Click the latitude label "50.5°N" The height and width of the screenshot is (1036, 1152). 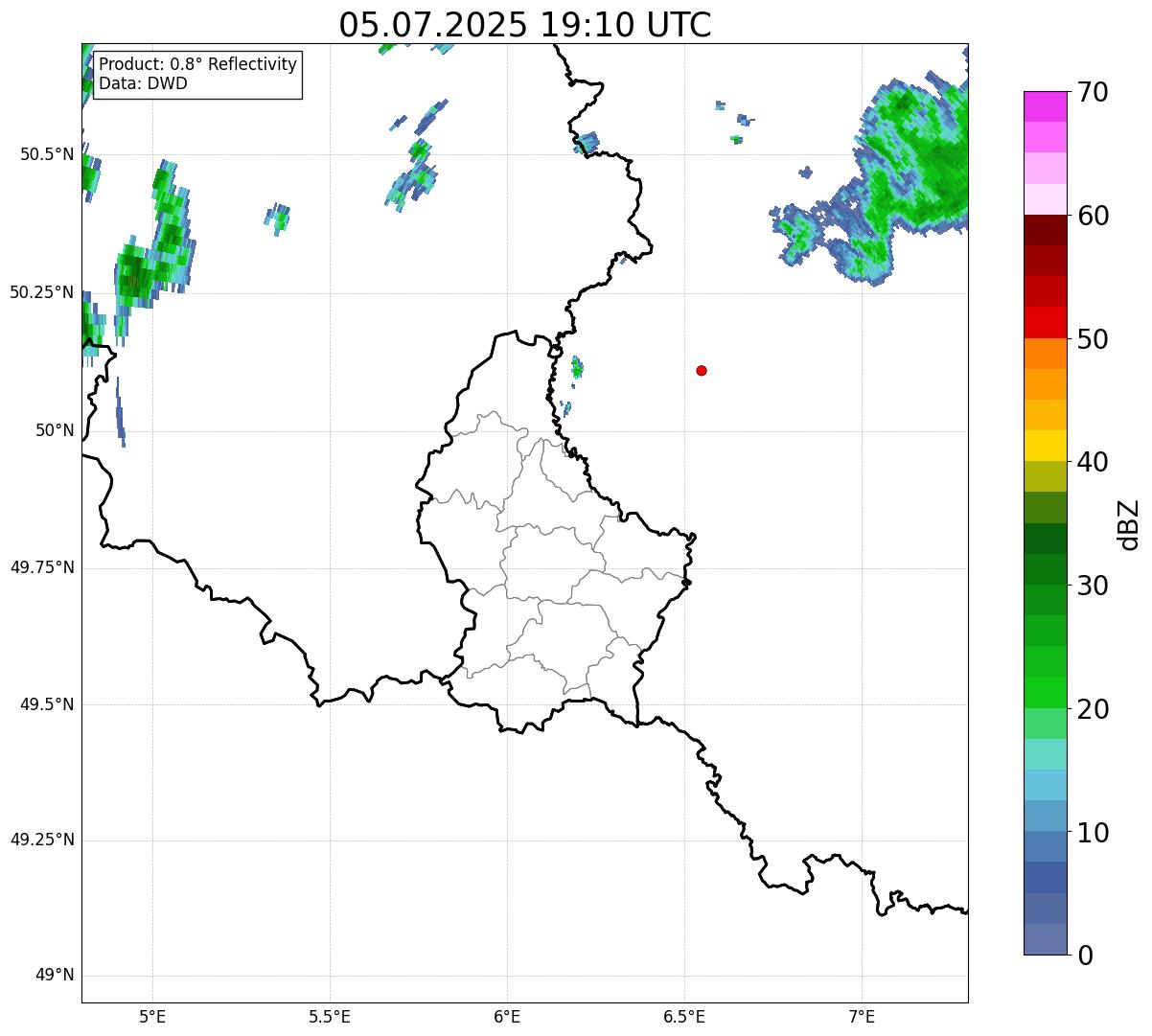tap(47, 154)
